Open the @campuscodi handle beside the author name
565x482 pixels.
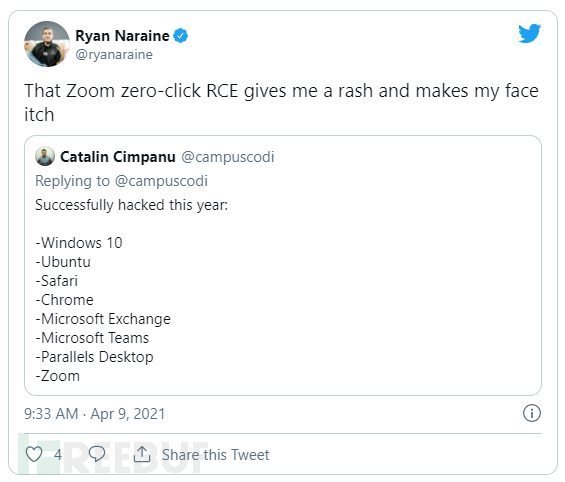coord(228,157)
